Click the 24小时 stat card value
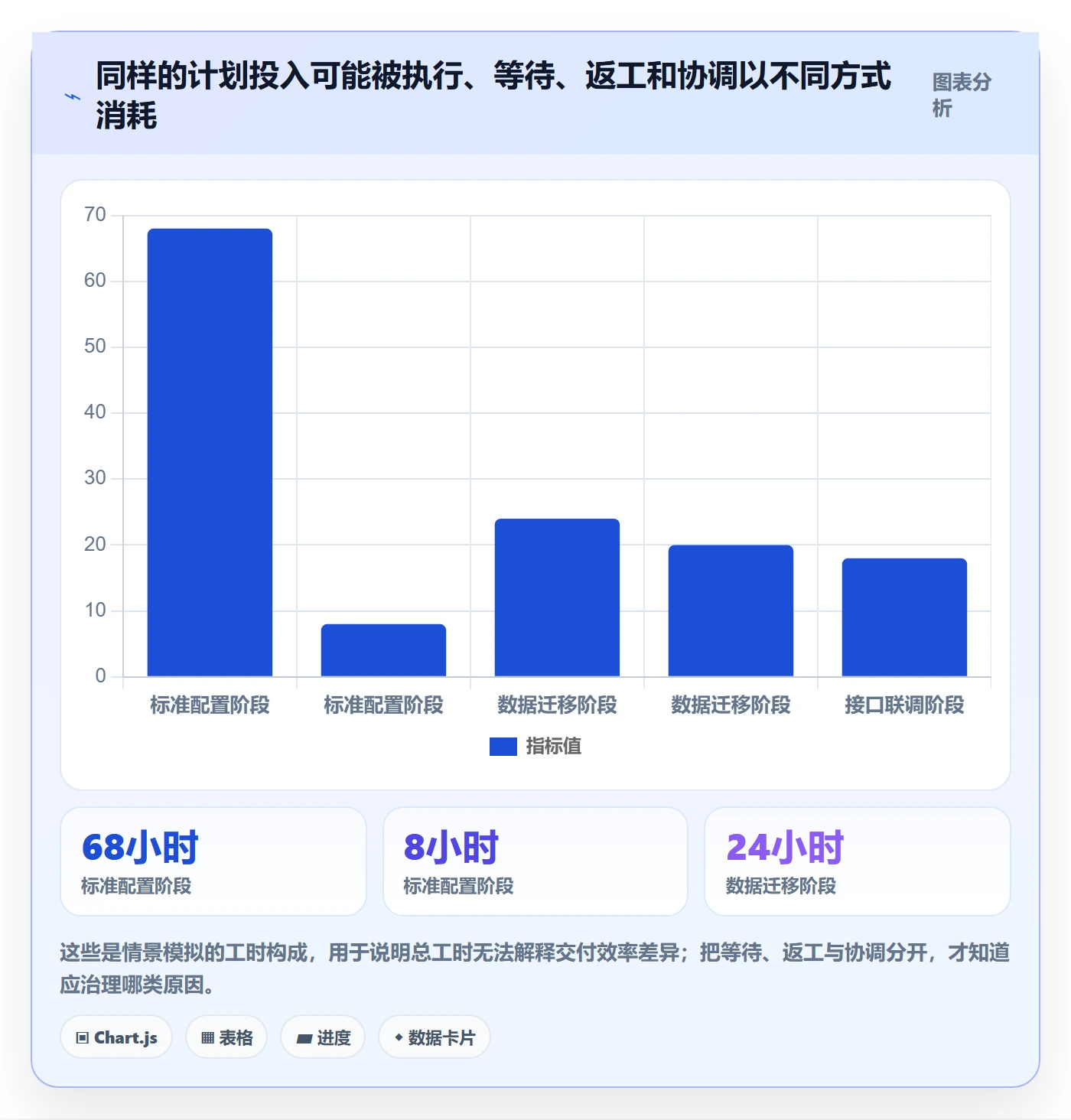The image size is (1071, 1120). pos(785,847)
